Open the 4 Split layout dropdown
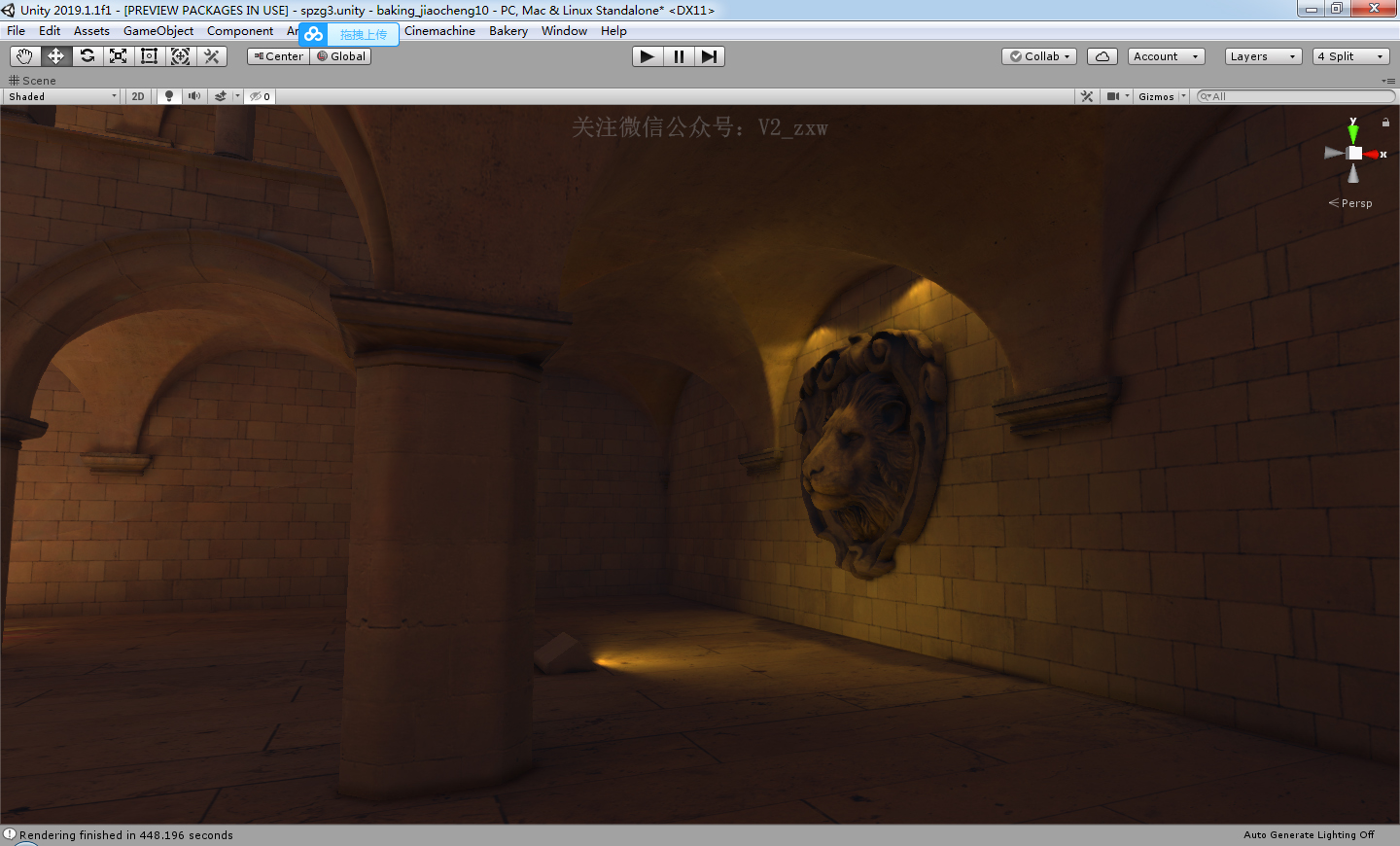 pyautogui.click(x=1351, y=56)
